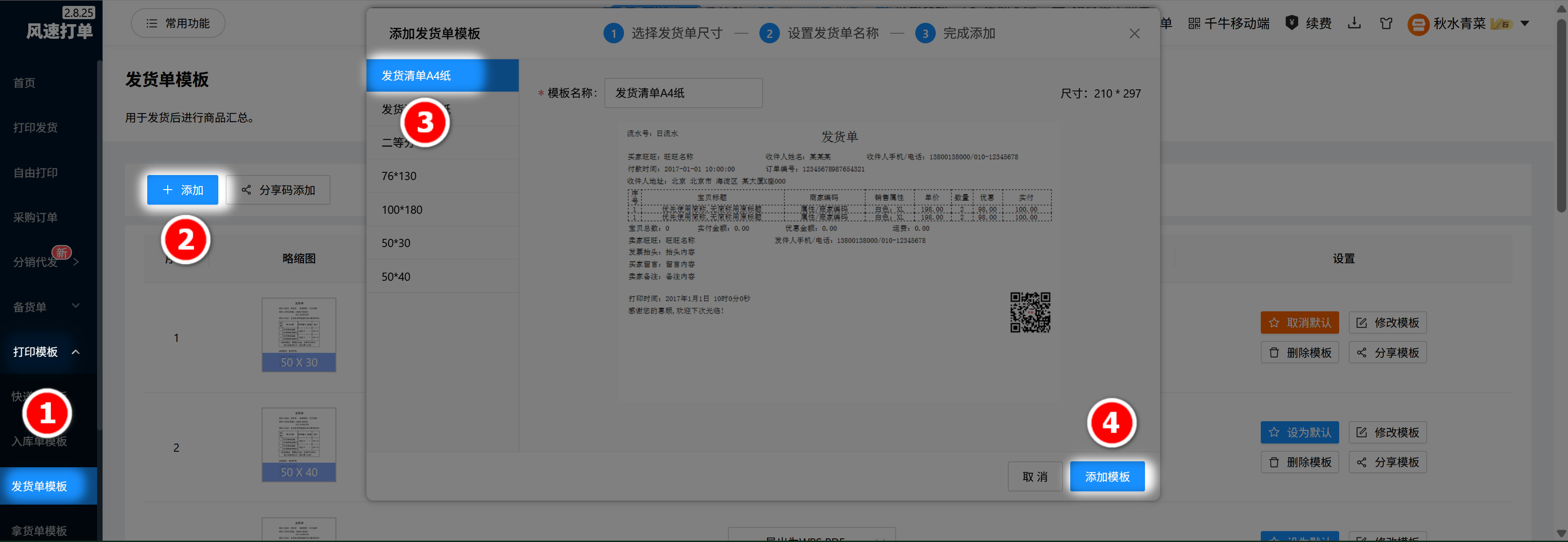The image size is (1568, 542).
Task: Click 删除模板 for template 2
Action: point(1300,462)
